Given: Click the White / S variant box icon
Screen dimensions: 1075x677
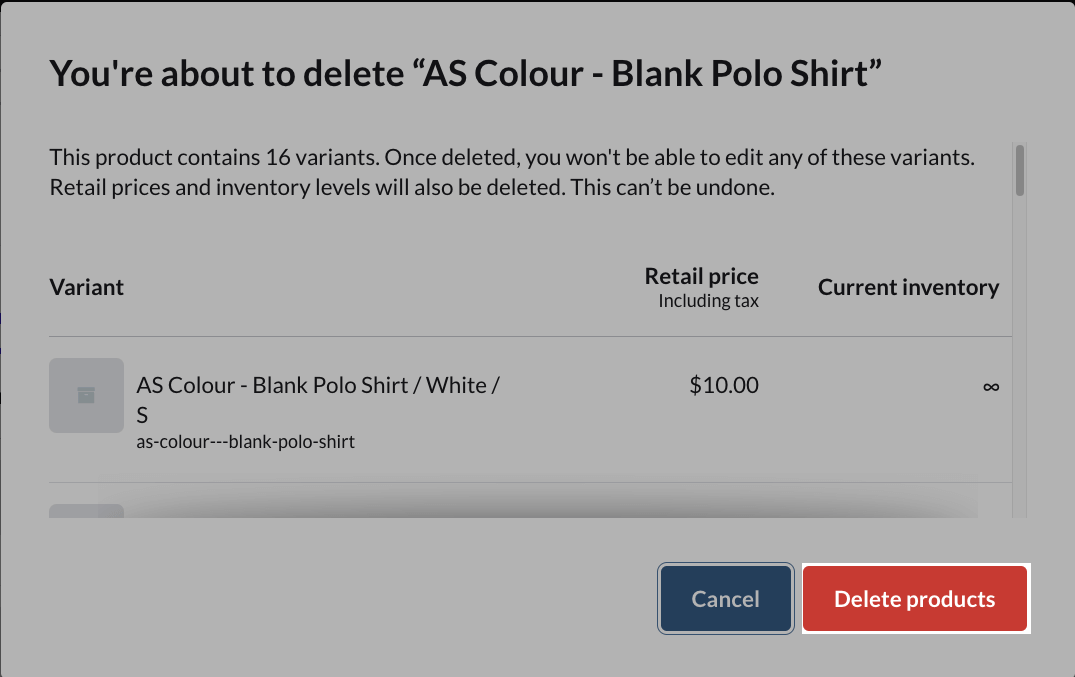Looking at the screenshot, I should (x=86, y=396).
